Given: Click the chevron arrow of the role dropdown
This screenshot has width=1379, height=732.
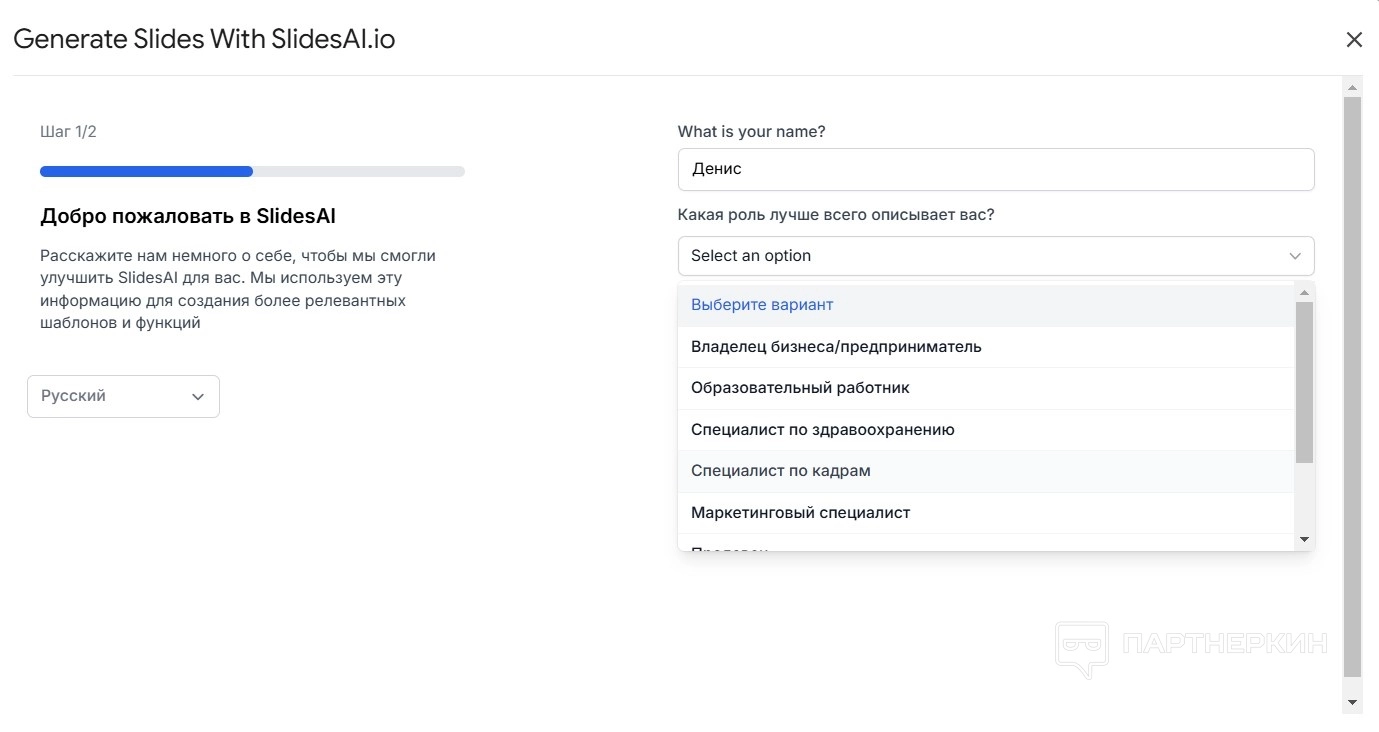Looking at the screenshot, I should point(1295,256).
